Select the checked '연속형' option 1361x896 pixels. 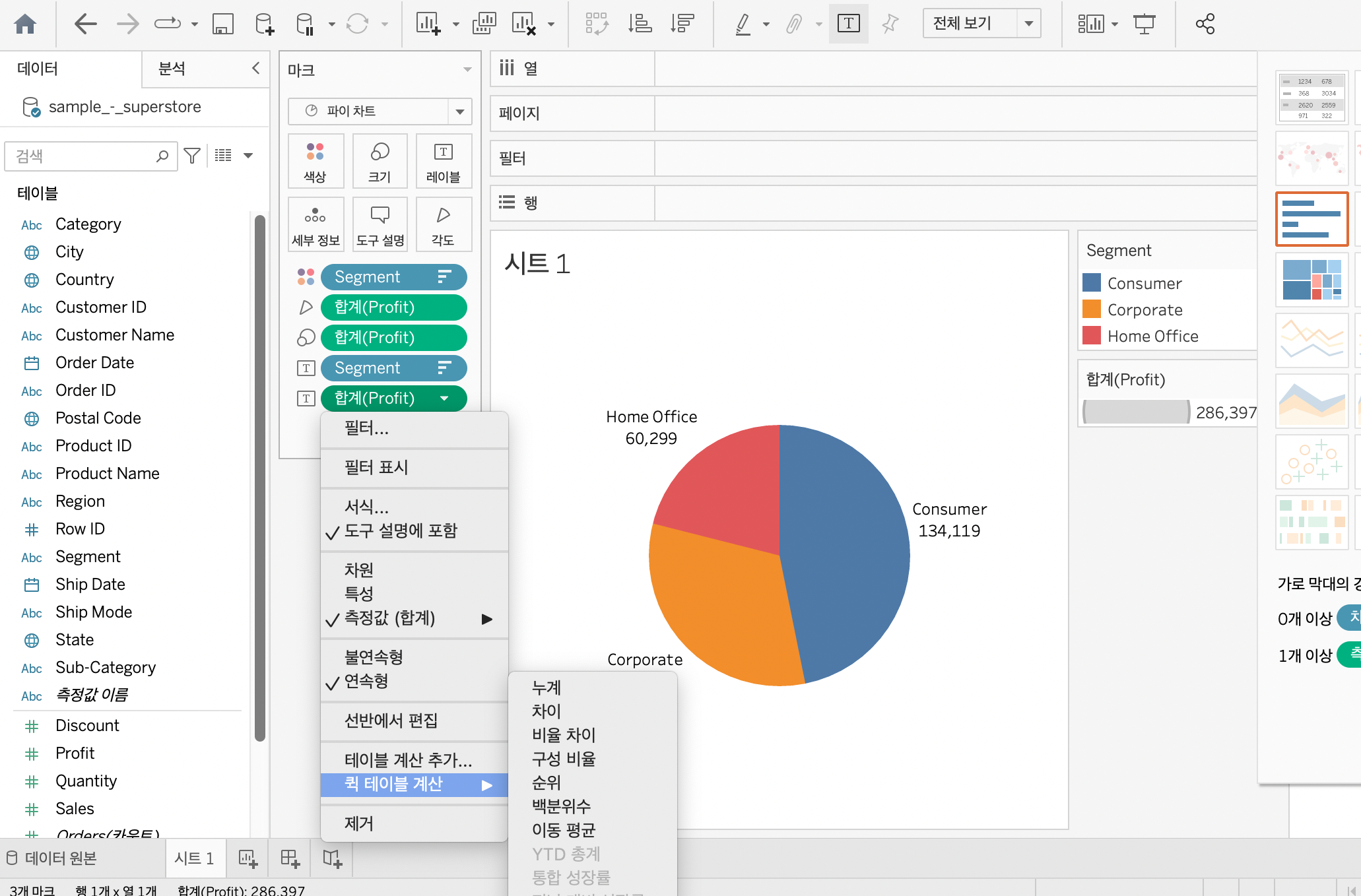pyautogui.click(x=366, y=682)
